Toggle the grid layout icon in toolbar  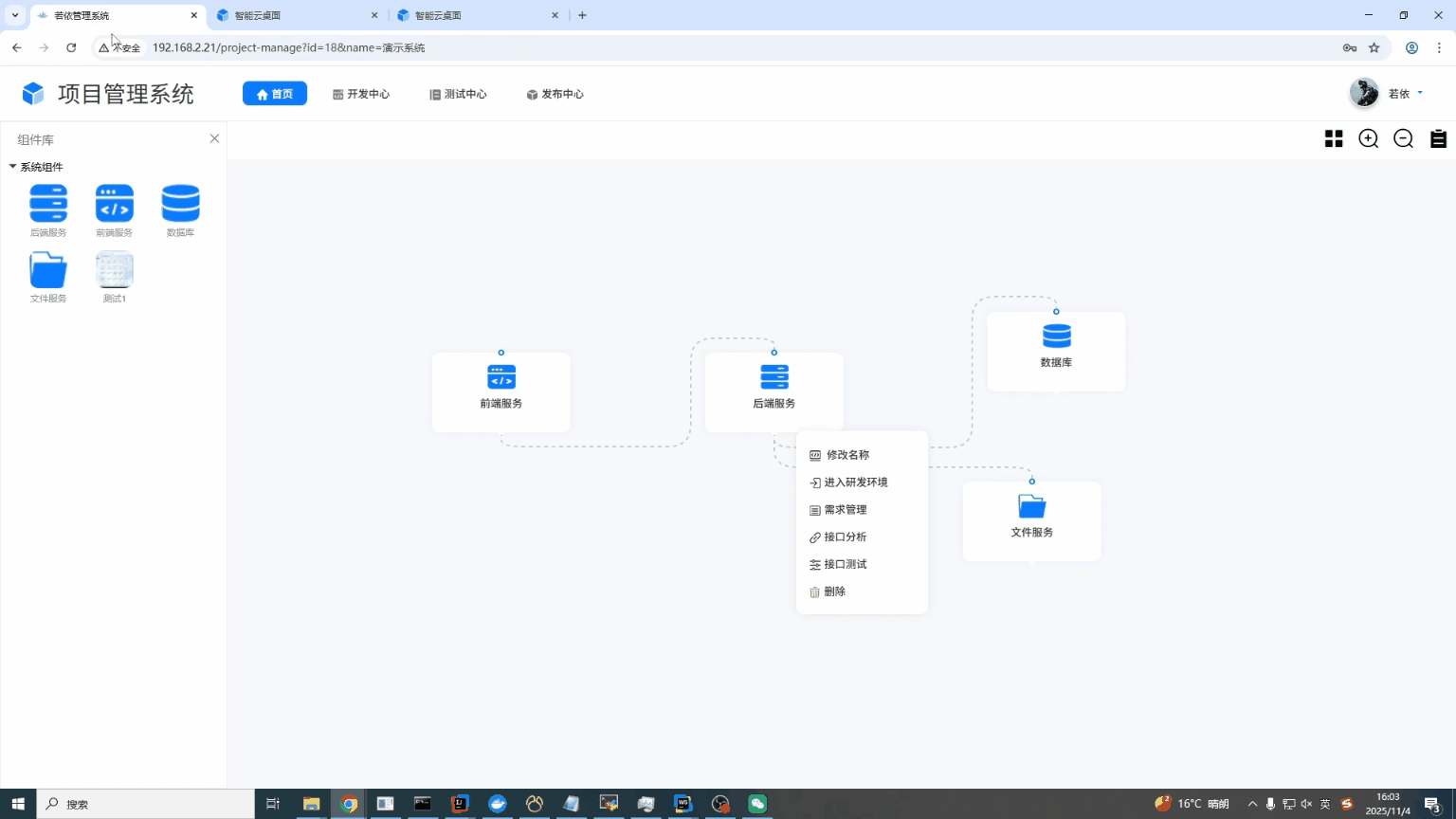pos(1334,139)
